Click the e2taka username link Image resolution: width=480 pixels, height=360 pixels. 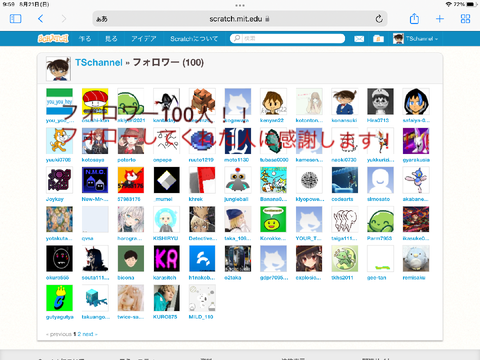(x=233, y=278)
